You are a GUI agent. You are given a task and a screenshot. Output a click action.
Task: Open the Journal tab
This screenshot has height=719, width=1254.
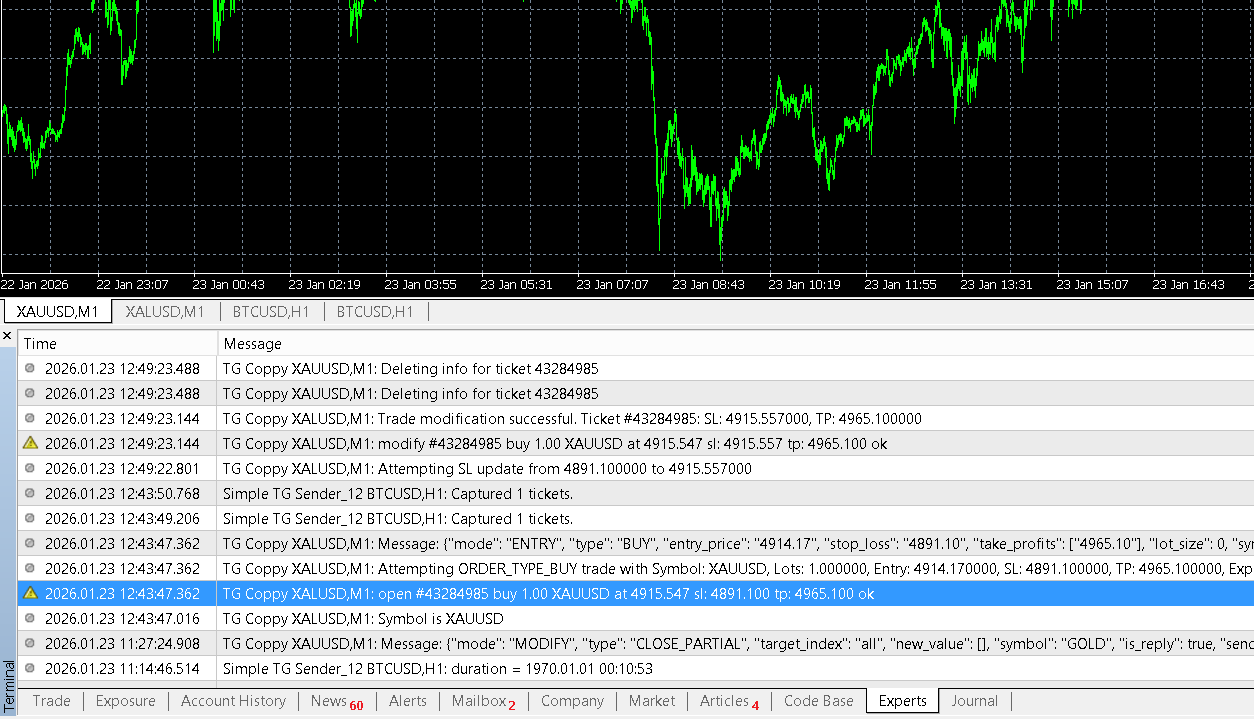click(975, 701)
